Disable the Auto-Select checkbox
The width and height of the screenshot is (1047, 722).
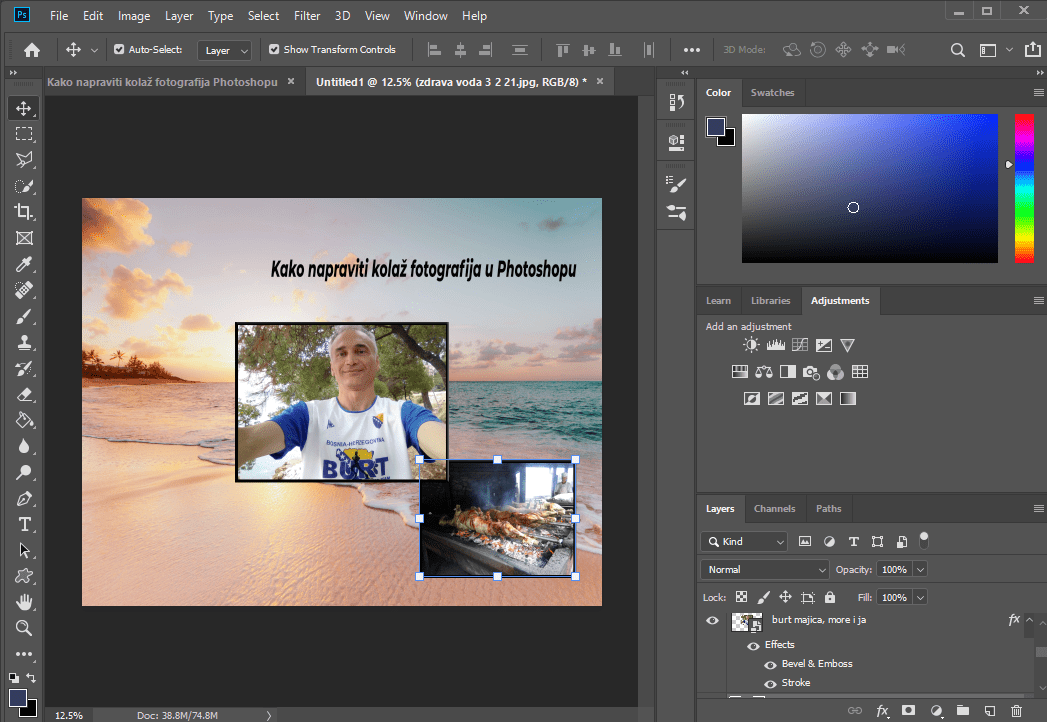point(120,50)
